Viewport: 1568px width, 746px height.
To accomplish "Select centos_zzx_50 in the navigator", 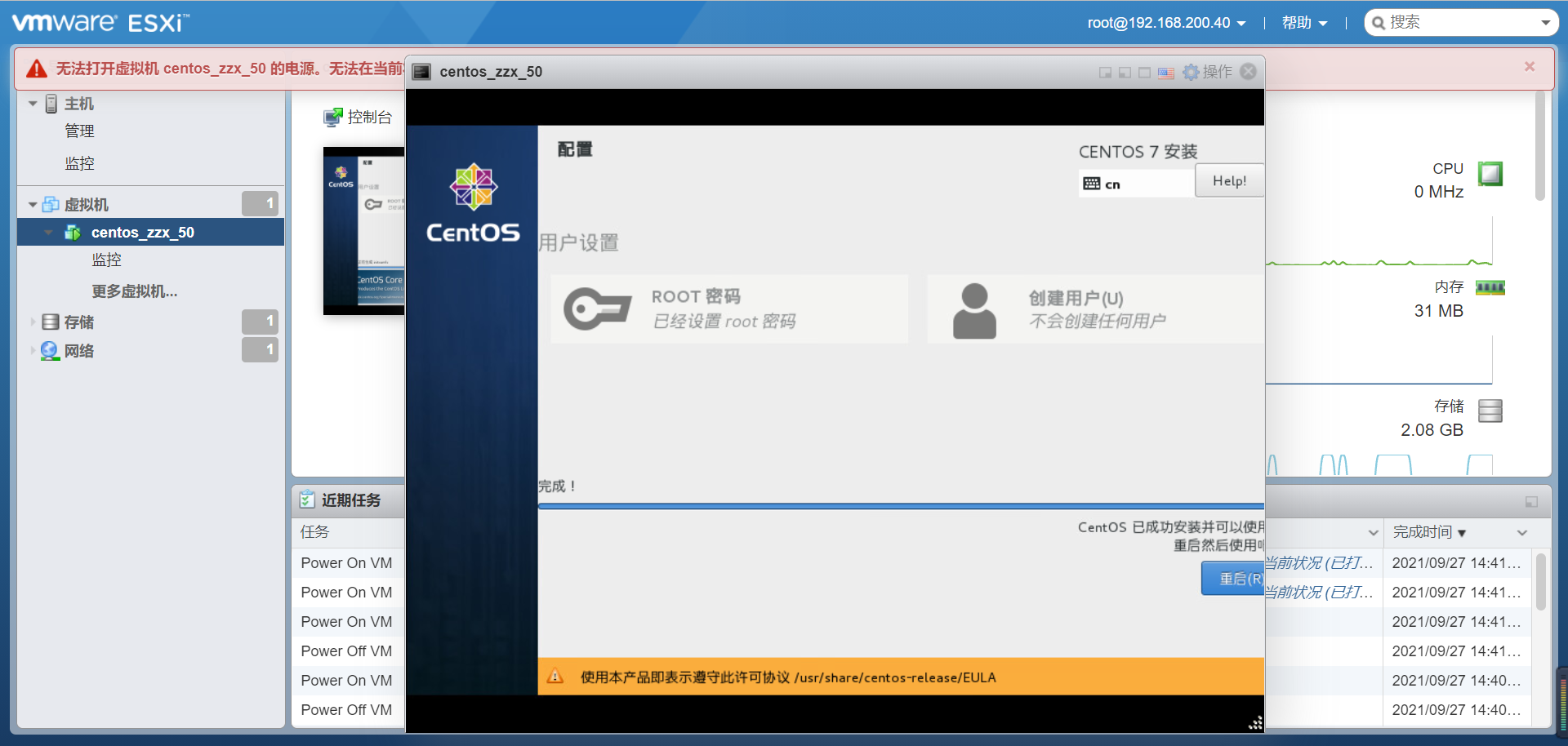I will pyautogui.click(x=151, y=233).
